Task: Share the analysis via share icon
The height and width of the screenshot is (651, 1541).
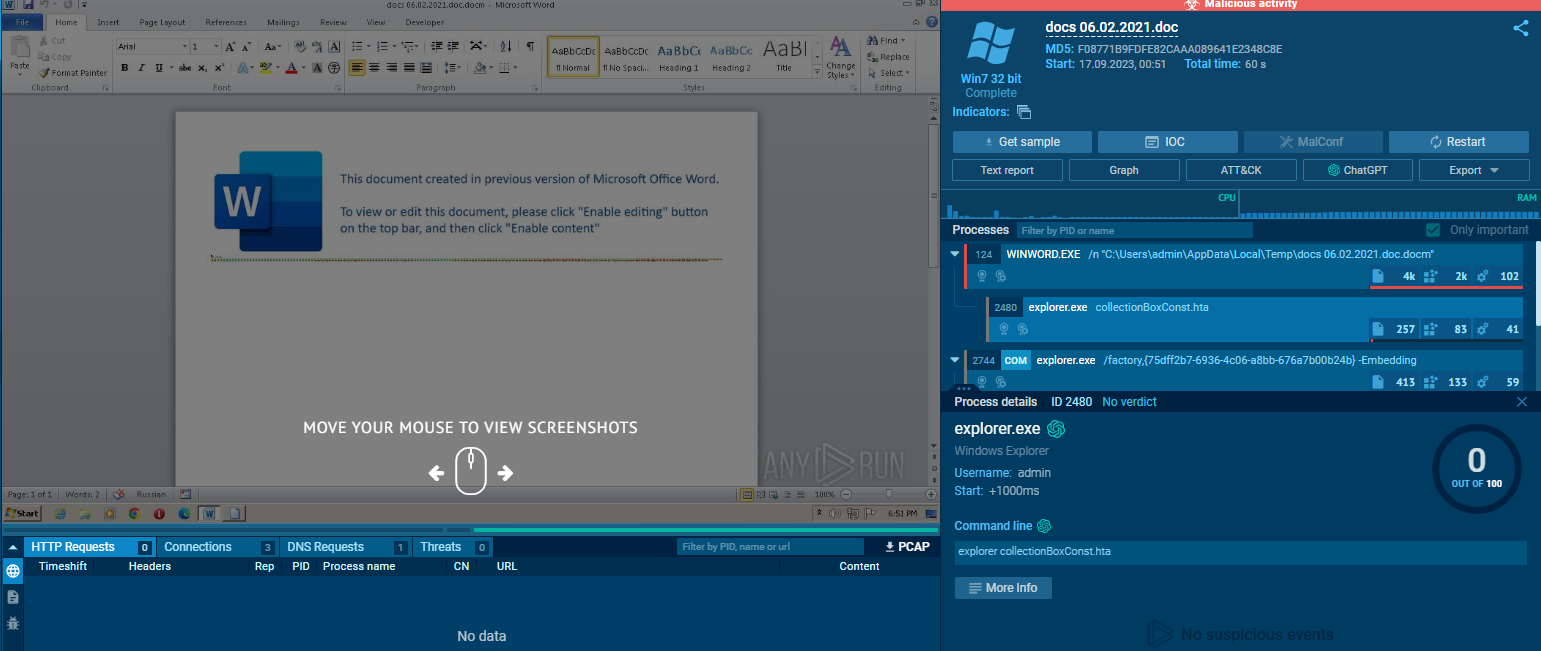Action: click(x=1520, y=28)
